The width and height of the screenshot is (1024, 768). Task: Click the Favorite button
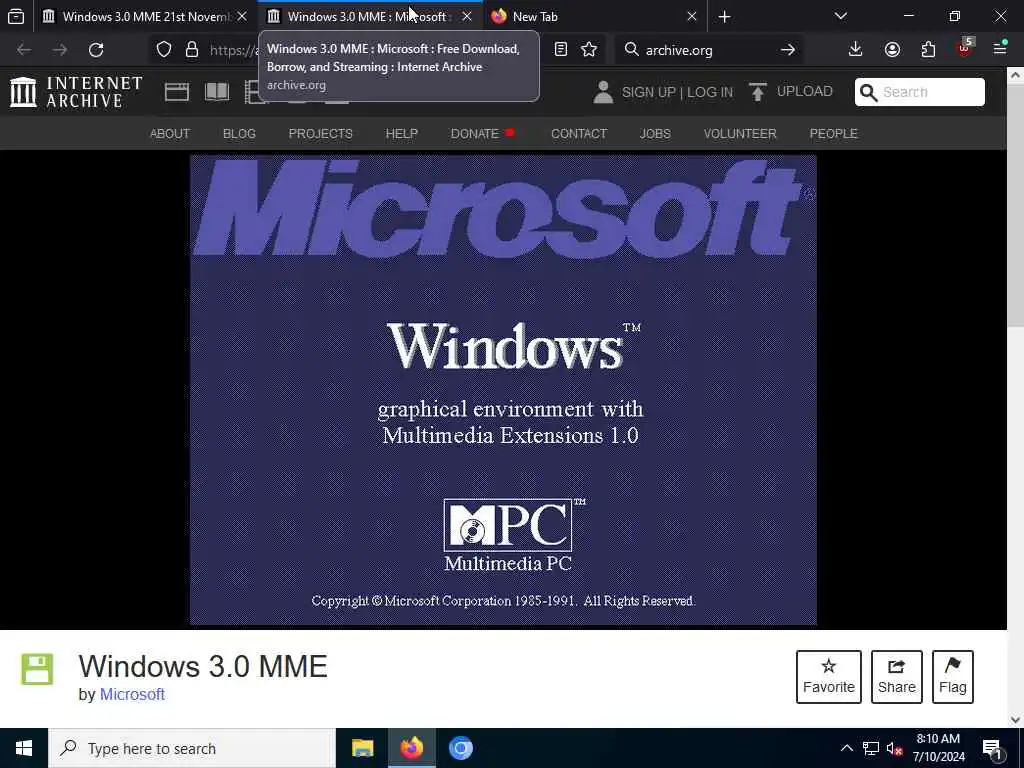click(x=829, y=677)
